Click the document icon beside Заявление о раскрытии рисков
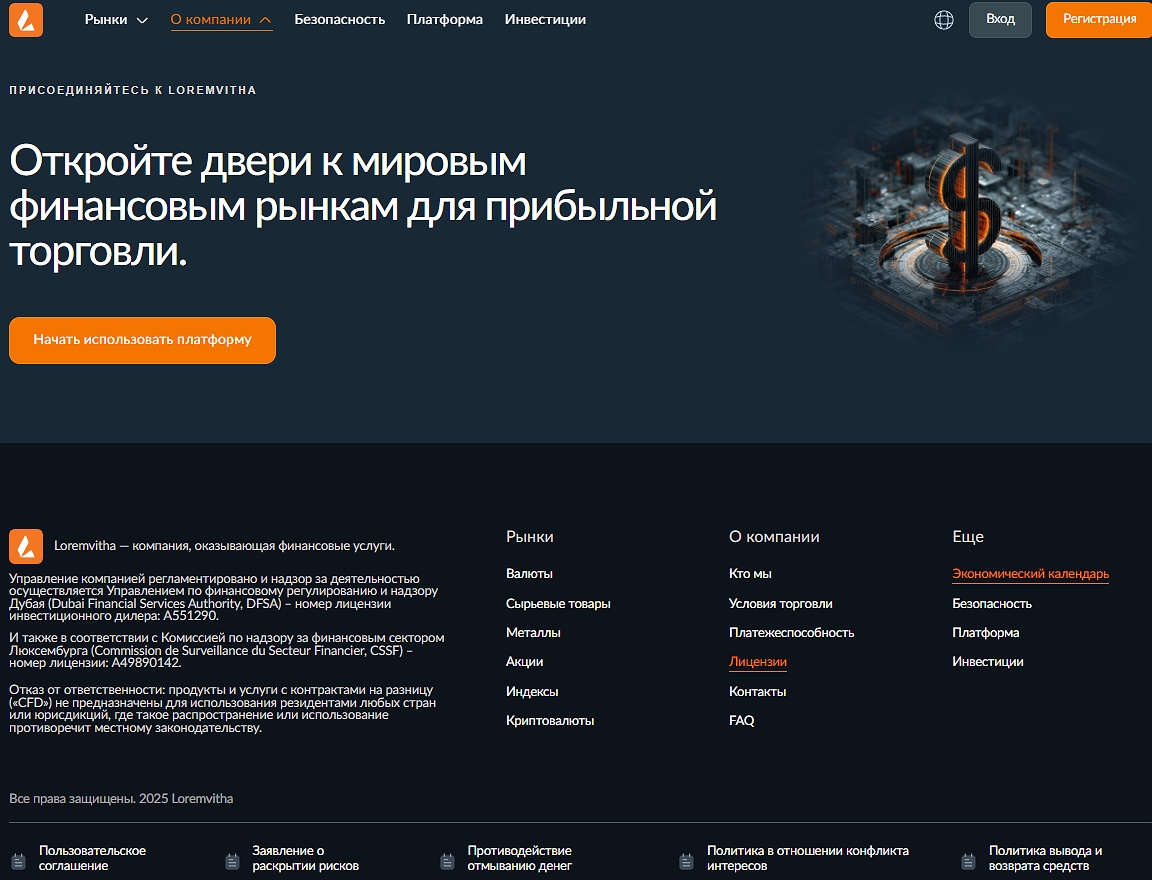 [x=232, y=860]
